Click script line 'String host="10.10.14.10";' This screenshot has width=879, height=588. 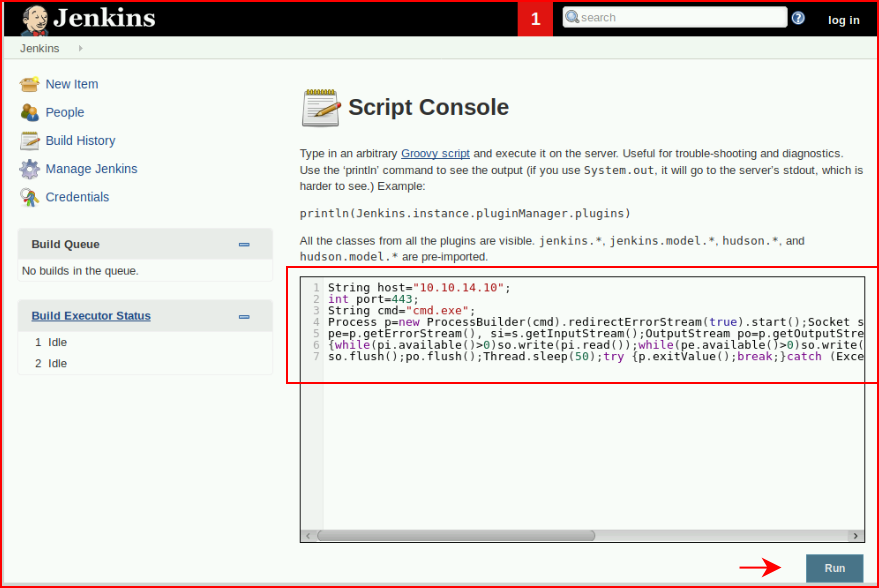[419, 288]
